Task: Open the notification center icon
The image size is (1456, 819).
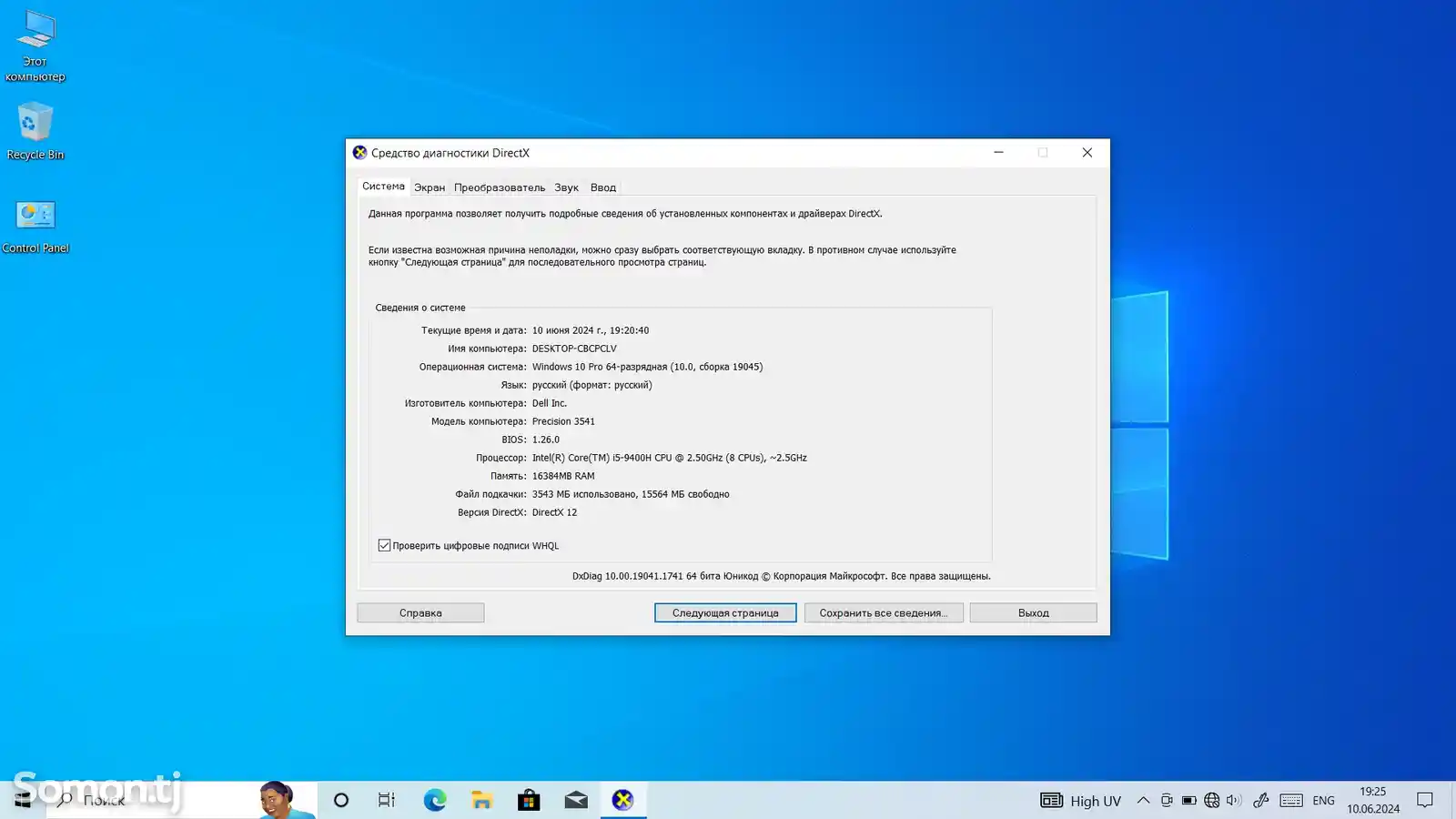Action: (1425, 801)
